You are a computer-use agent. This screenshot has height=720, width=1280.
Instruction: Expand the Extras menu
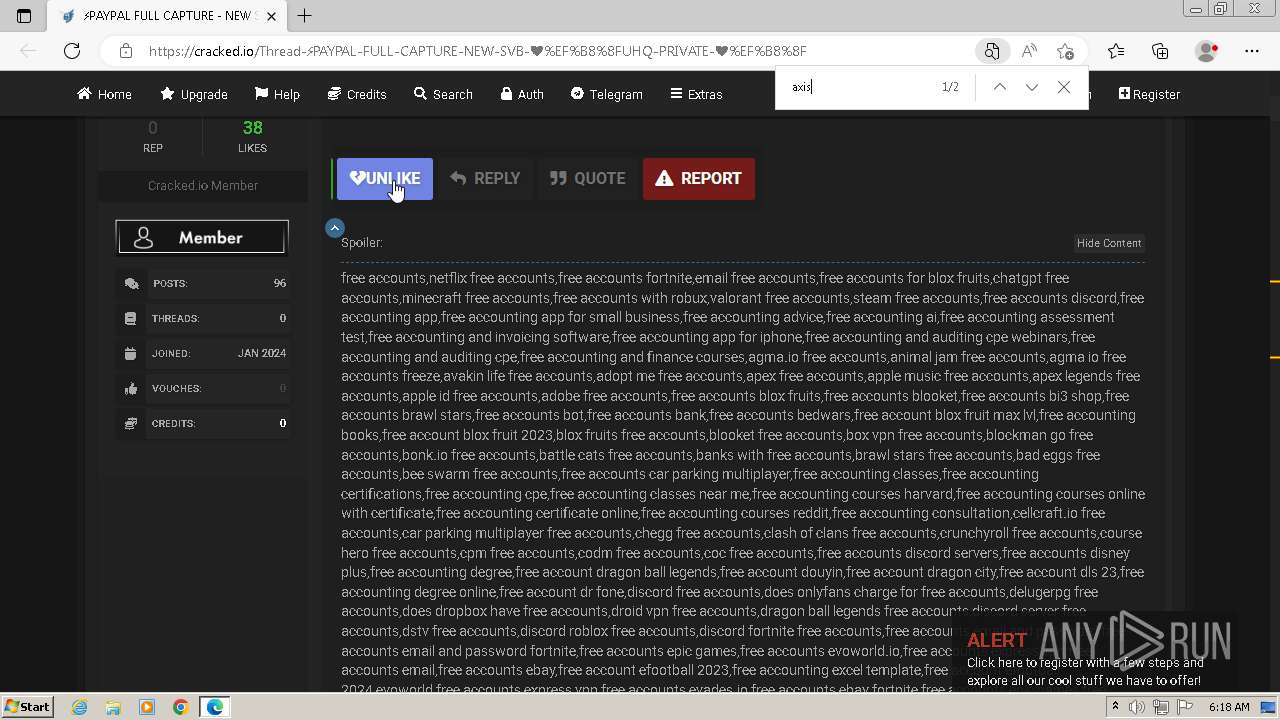click(696, 94)
